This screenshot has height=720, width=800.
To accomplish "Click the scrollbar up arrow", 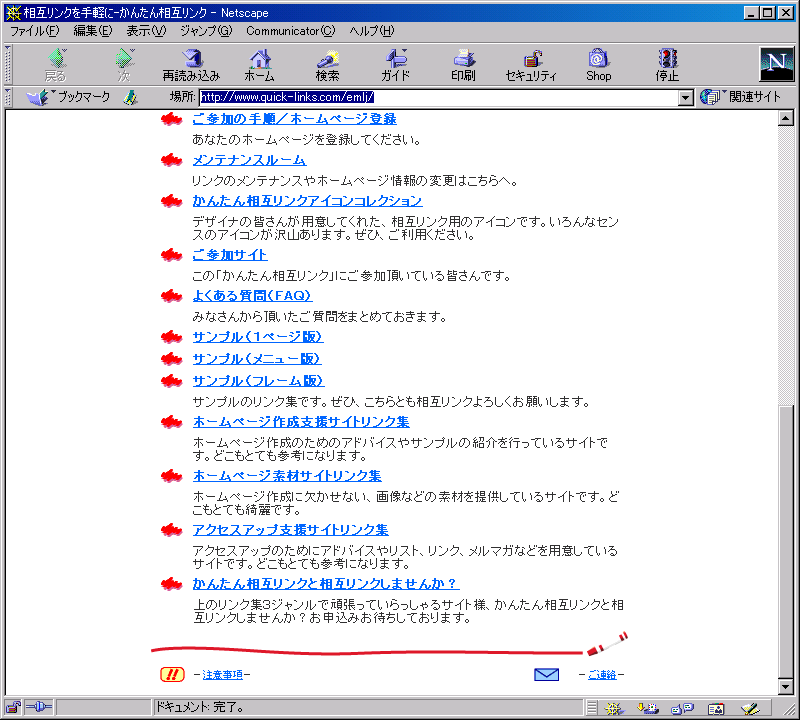I will tap(786, 118).
